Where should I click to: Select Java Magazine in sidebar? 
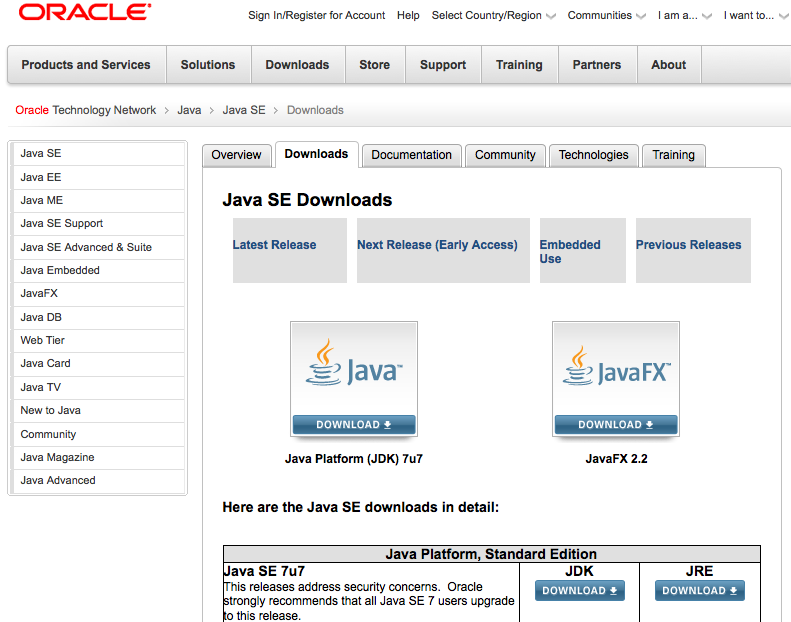coord(98,458)
